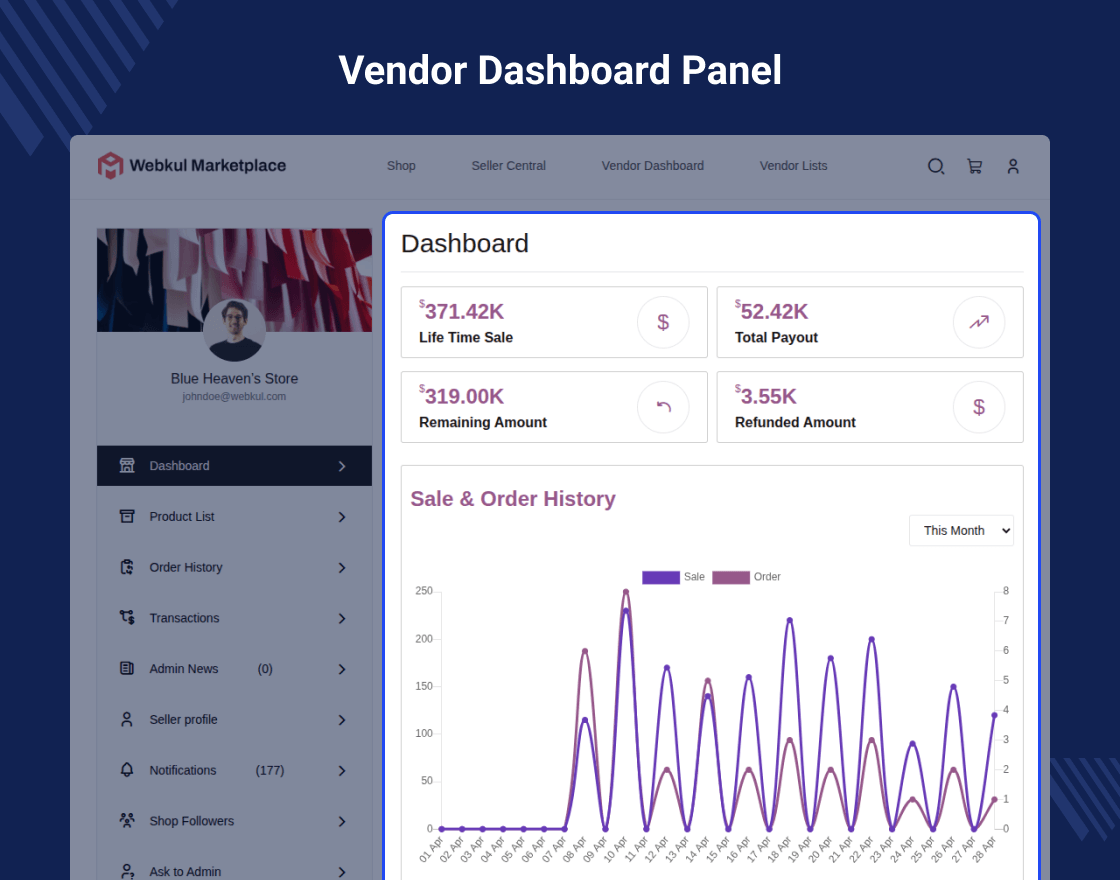Go to Shop in top navigation
The image size is (1120, 880).
[x=401, y=166]
